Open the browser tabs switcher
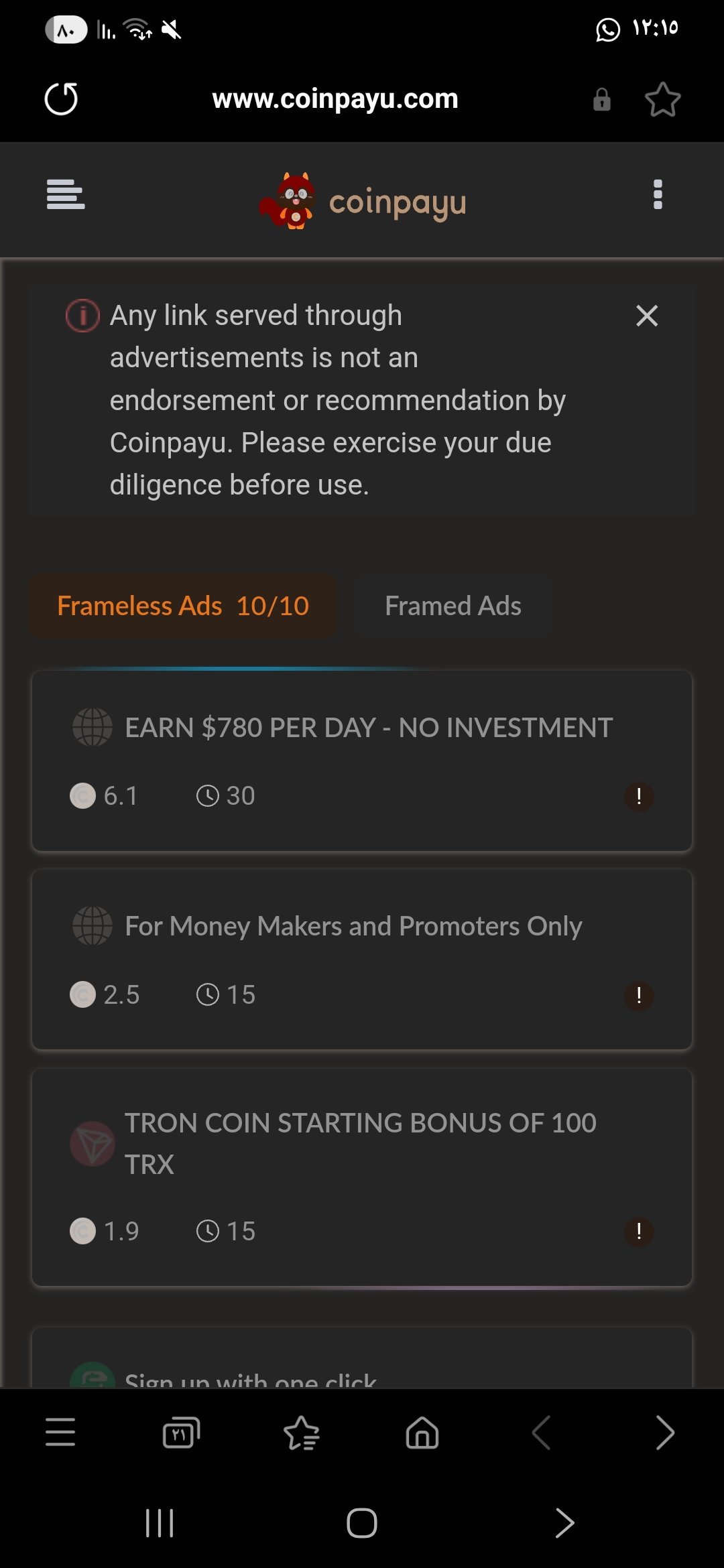This screenshot has width=724, height=1568. [181, 1433]
